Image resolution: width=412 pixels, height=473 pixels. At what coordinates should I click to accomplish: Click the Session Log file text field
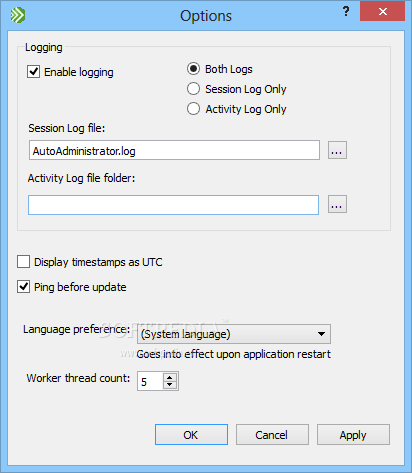coord(174,151)
